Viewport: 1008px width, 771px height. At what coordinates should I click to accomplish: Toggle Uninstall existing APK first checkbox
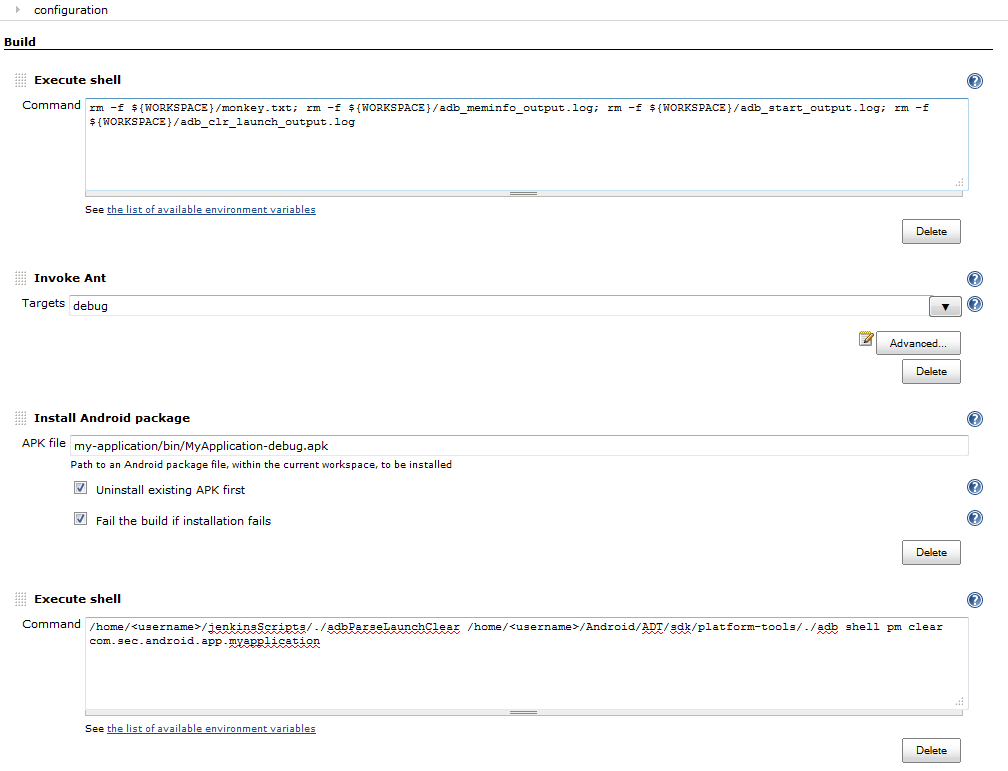80,487
